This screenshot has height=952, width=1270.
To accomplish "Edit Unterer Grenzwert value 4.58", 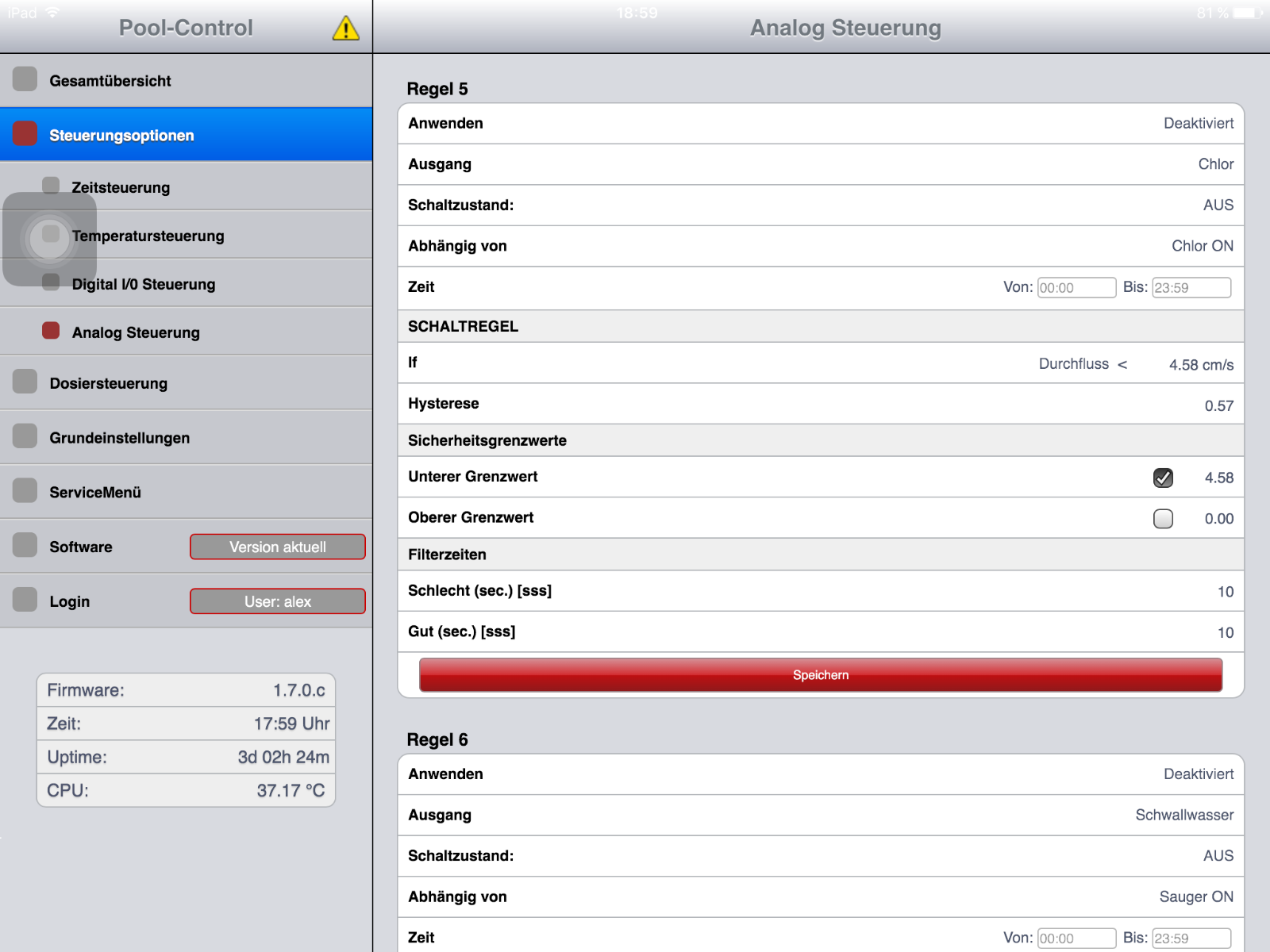I will [1218, 478].
